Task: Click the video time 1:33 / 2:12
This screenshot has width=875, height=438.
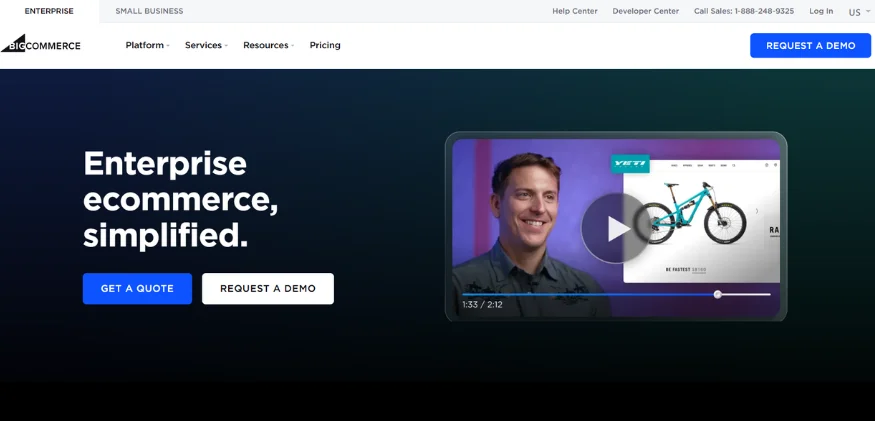Action: pyautogui.click(x=482, y=305)
